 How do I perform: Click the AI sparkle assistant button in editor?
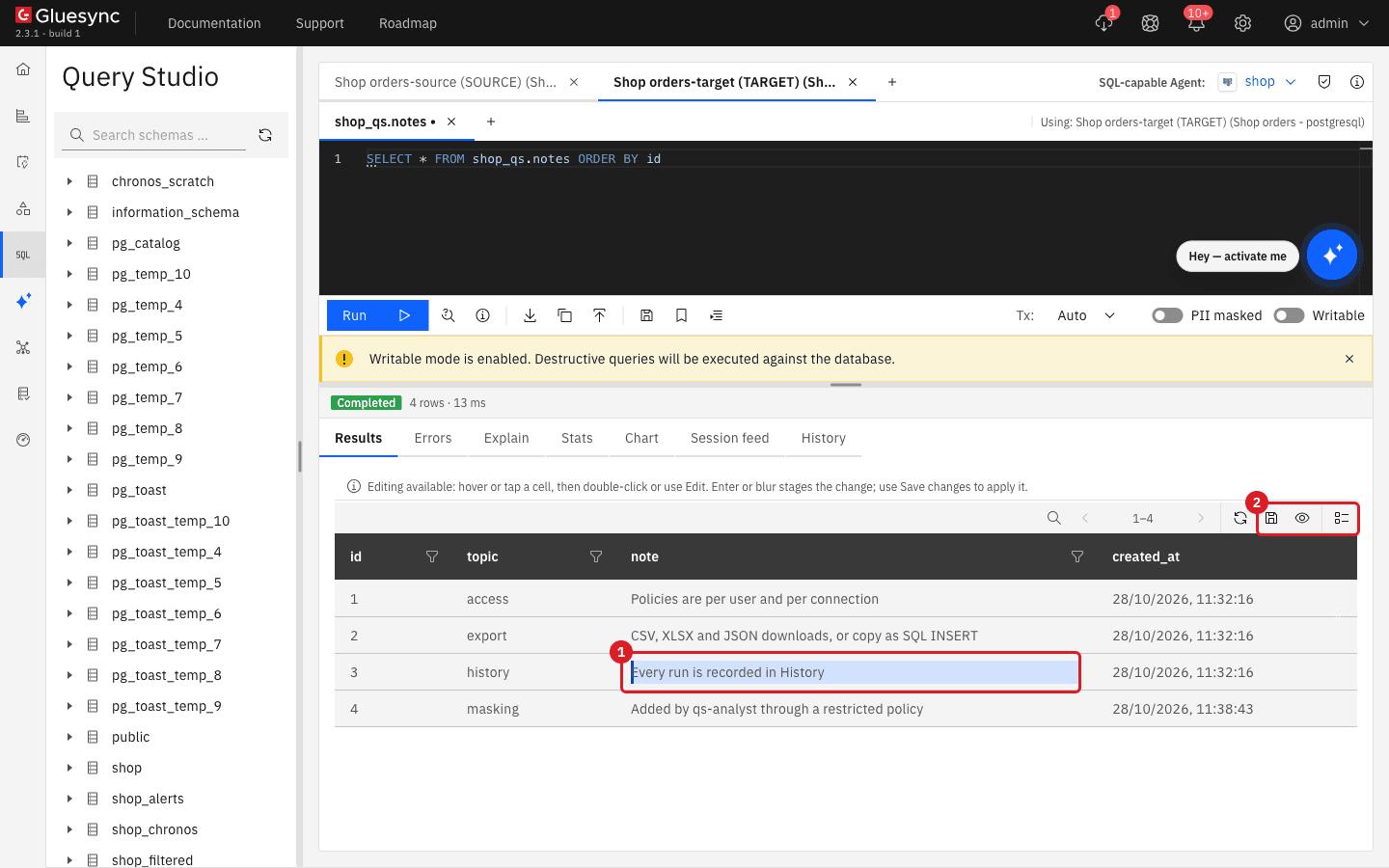[x=1331, y=255]
